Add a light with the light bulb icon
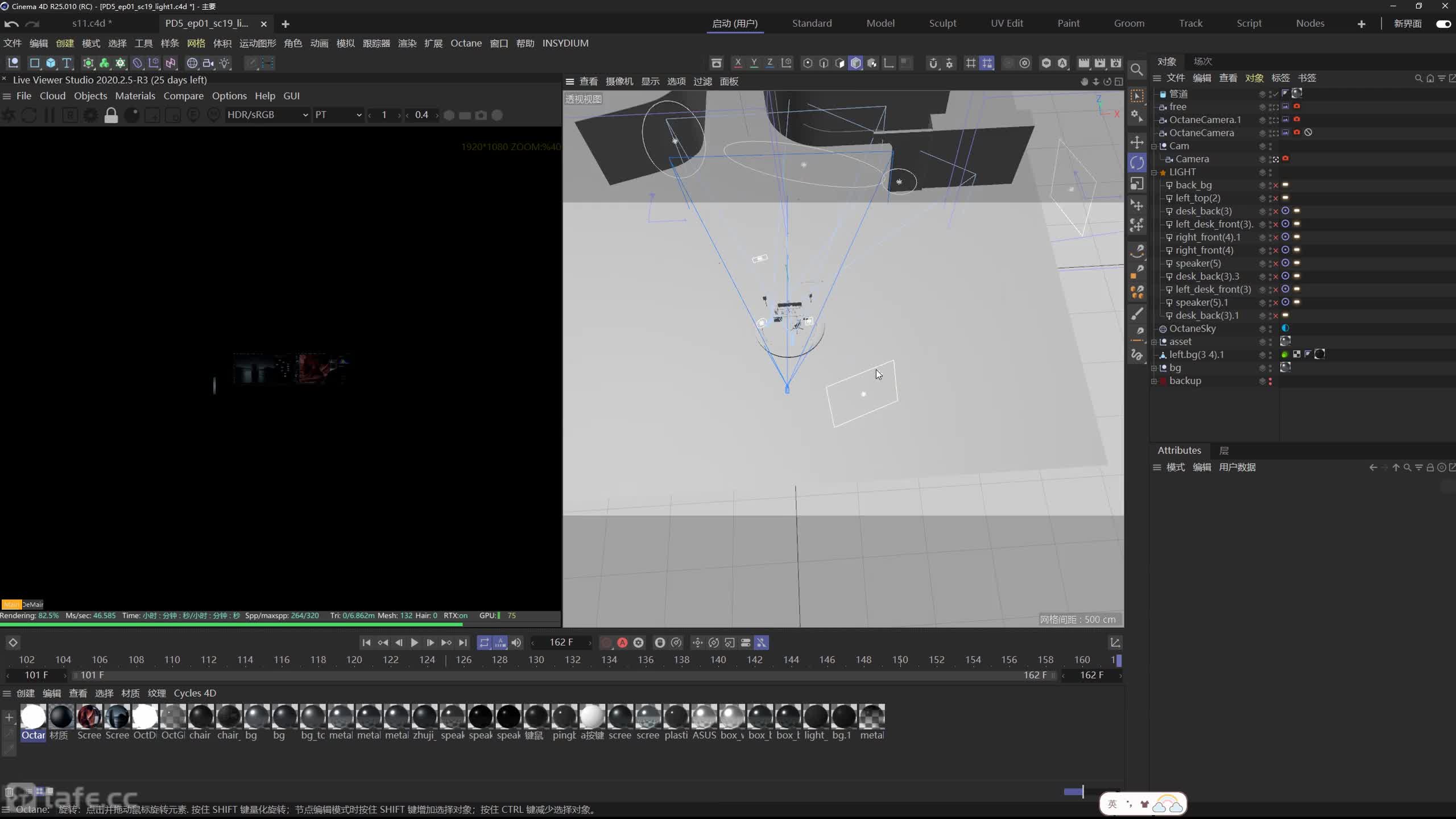Viewport: 1456px width, 819px height. coord(225,63)
